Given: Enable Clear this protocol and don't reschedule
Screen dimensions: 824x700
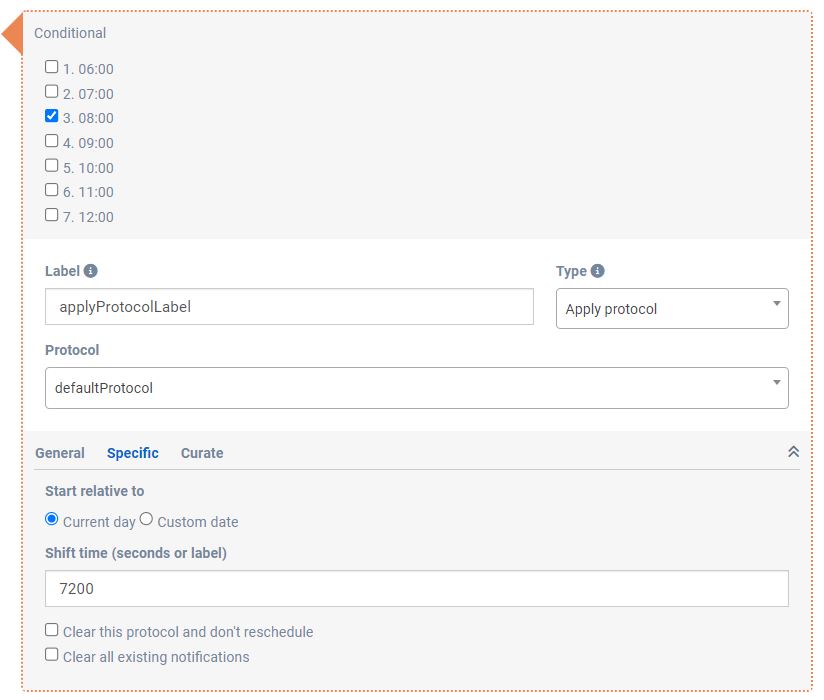Looking at the screenshot, I should 52,630.
